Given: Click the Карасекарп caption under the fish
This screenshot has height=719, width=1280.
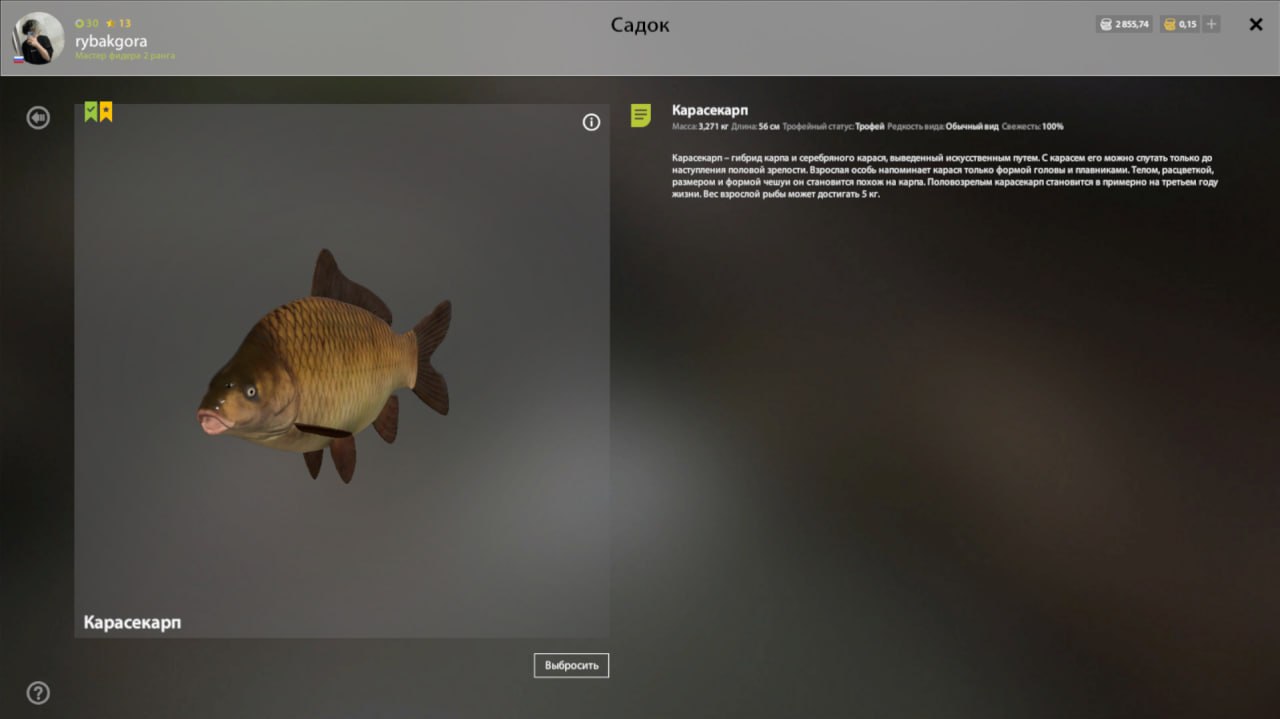Looking at the screenshot, I should (132, 623).
